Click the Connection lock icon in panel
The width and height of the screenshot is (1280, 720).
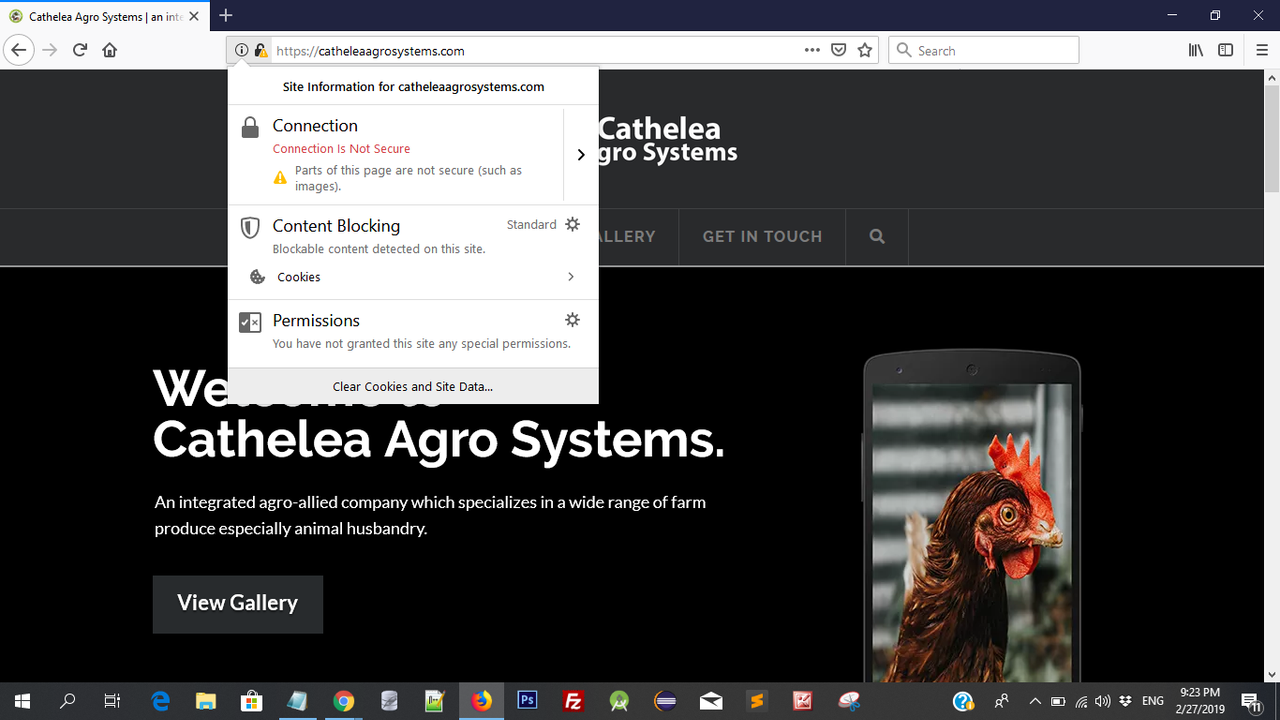(x=250, y=127)
